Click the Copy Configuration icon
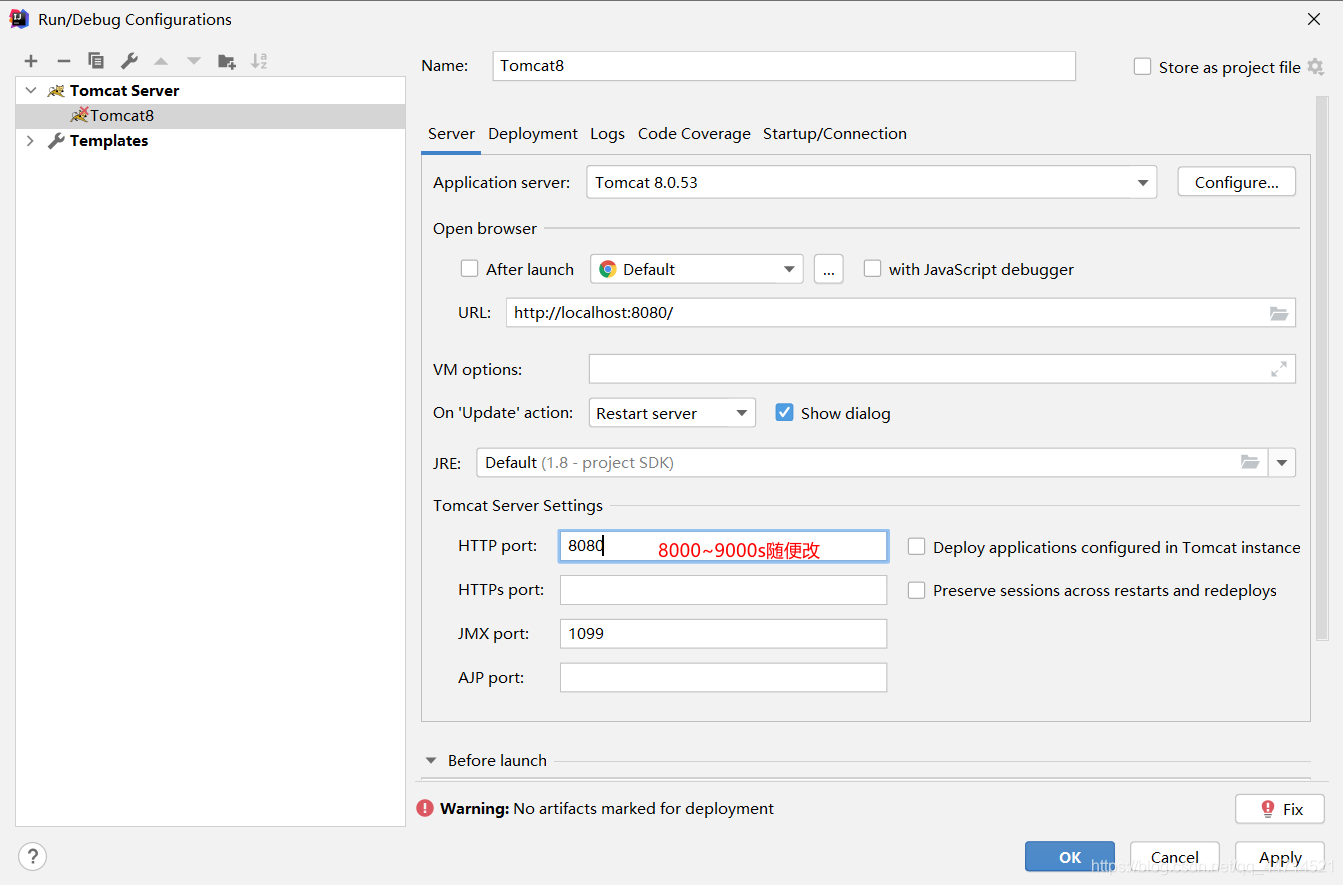Screen dimensions: 1343x885 tap(96, 61)
